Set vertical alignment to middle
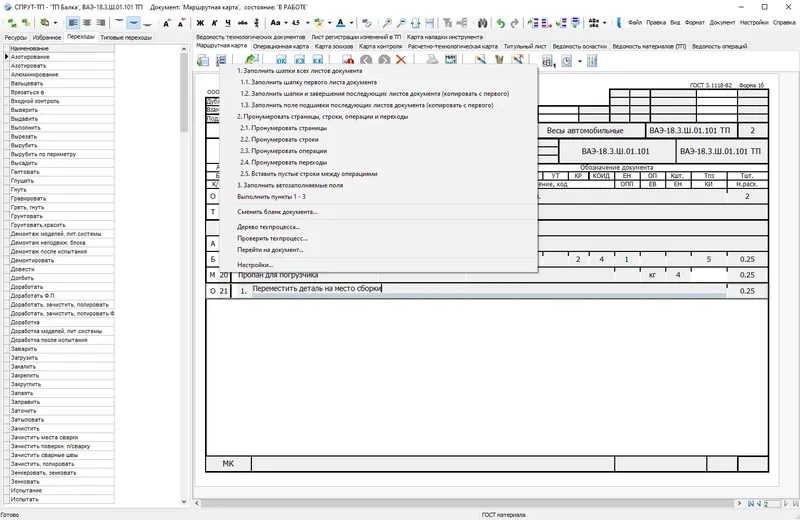800x520 pixels. tap(133, 23)
